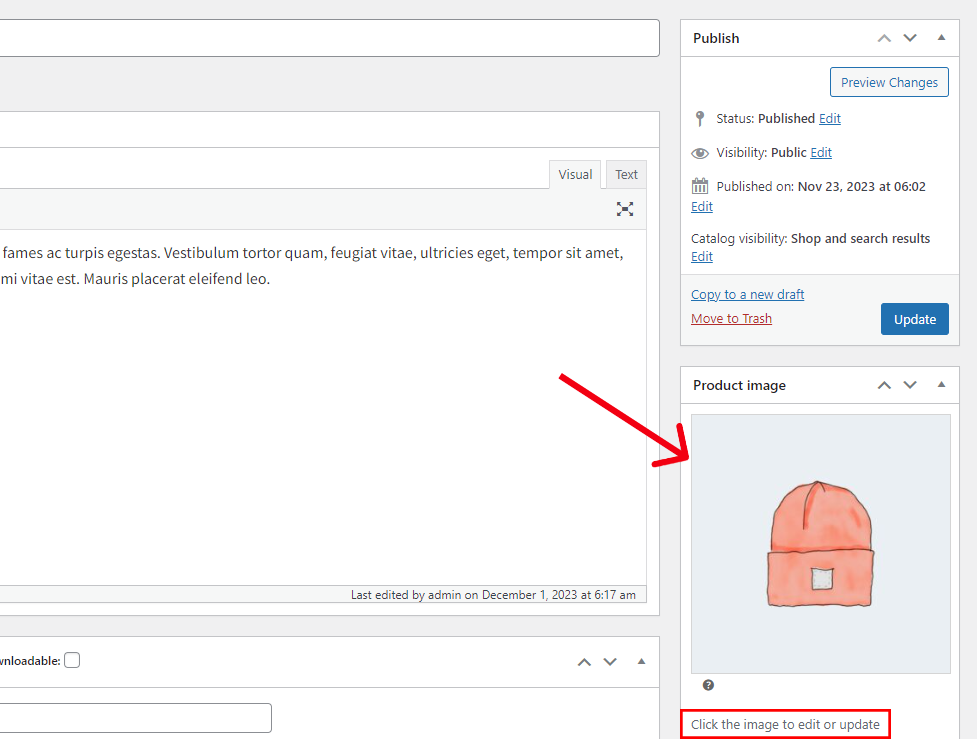Collapse the Publish panel triangle toggle
977x739 pixels.
click(x=941, y=37)
